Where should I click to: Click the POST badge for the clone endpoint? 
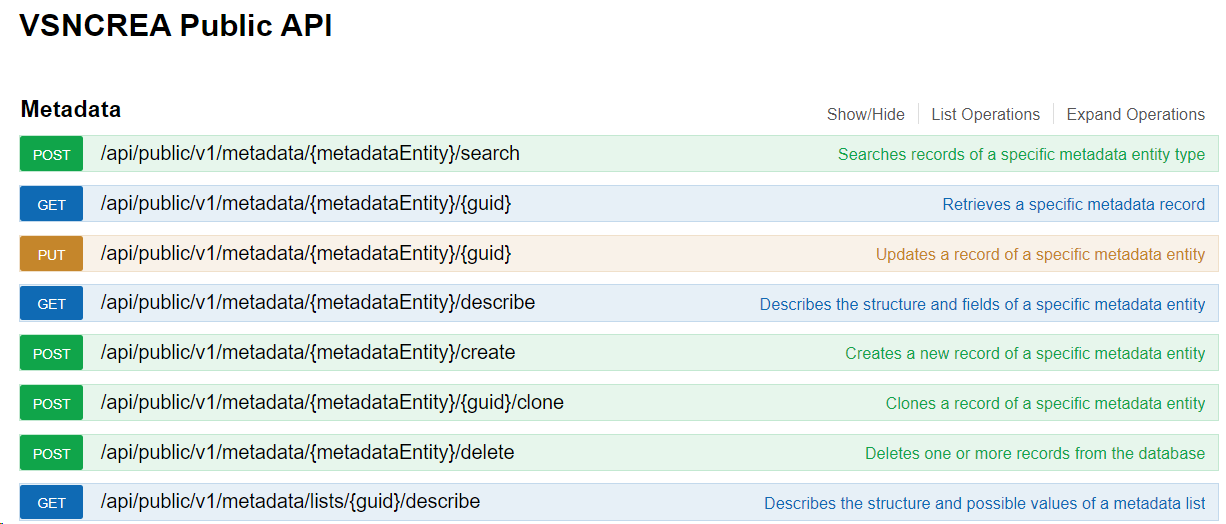click(51, 404)
